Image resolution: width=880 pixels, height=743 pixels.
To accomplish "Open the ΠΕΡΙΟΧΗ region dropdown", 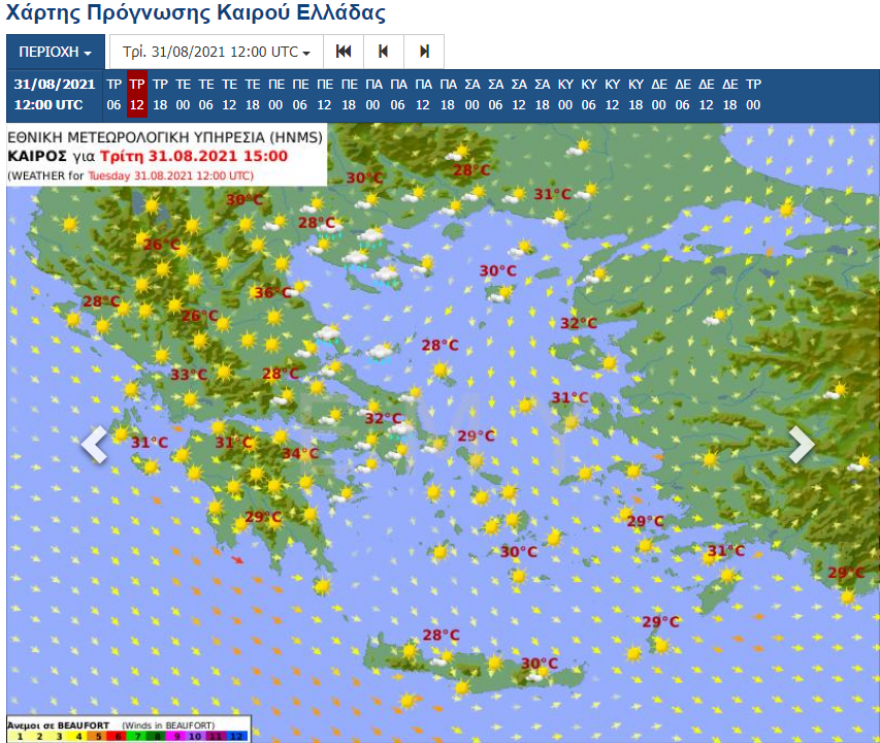I will (x=54, y=50).
